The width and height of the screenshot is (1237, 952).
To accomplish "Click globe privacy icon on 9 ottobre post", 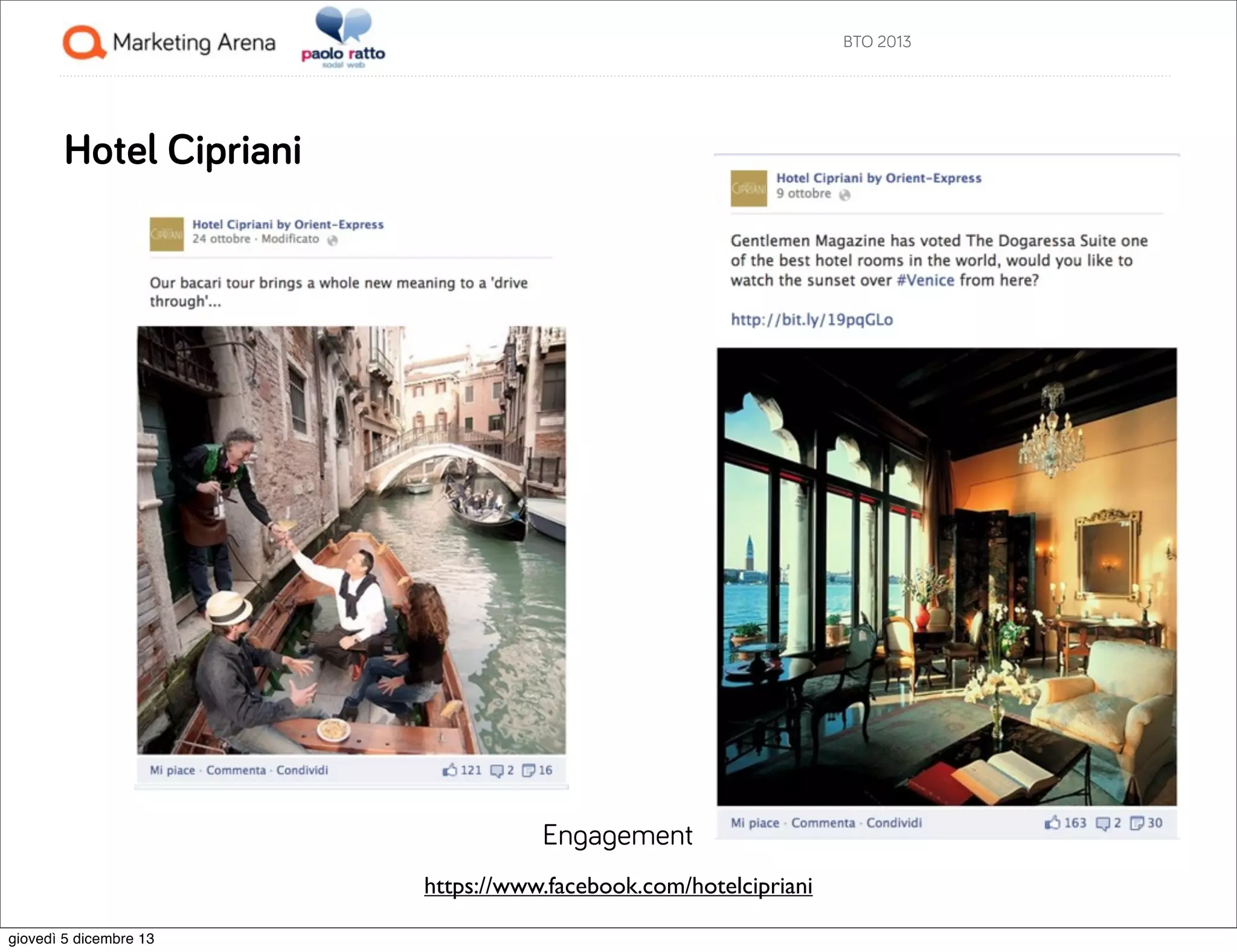I will pyautogui.click(x=844, y=195).
